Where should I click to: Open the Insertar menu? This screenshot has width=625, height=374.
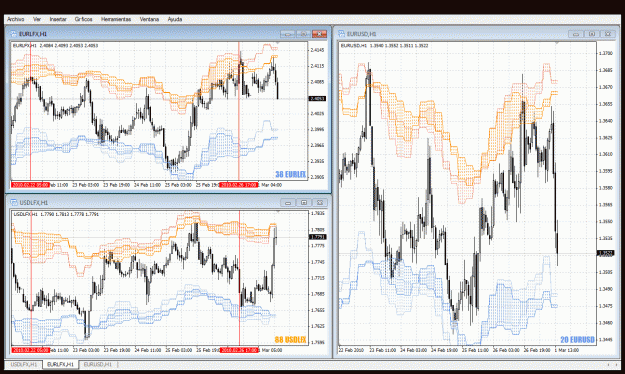(58, 19)
